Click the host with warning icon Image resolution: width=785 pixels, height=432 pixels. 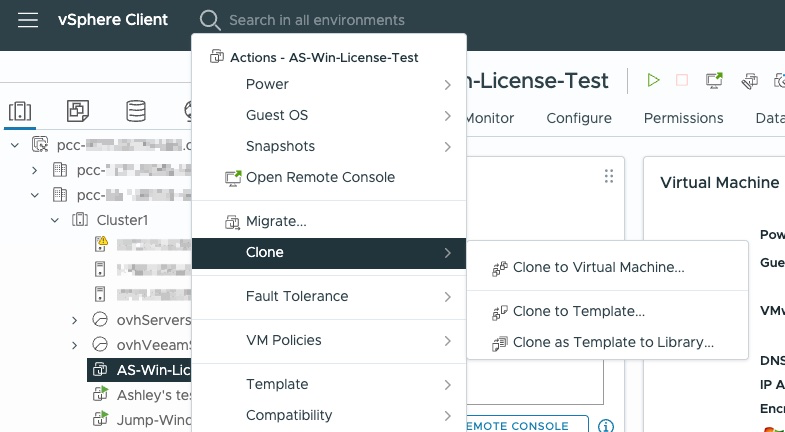tap(101, 244)
